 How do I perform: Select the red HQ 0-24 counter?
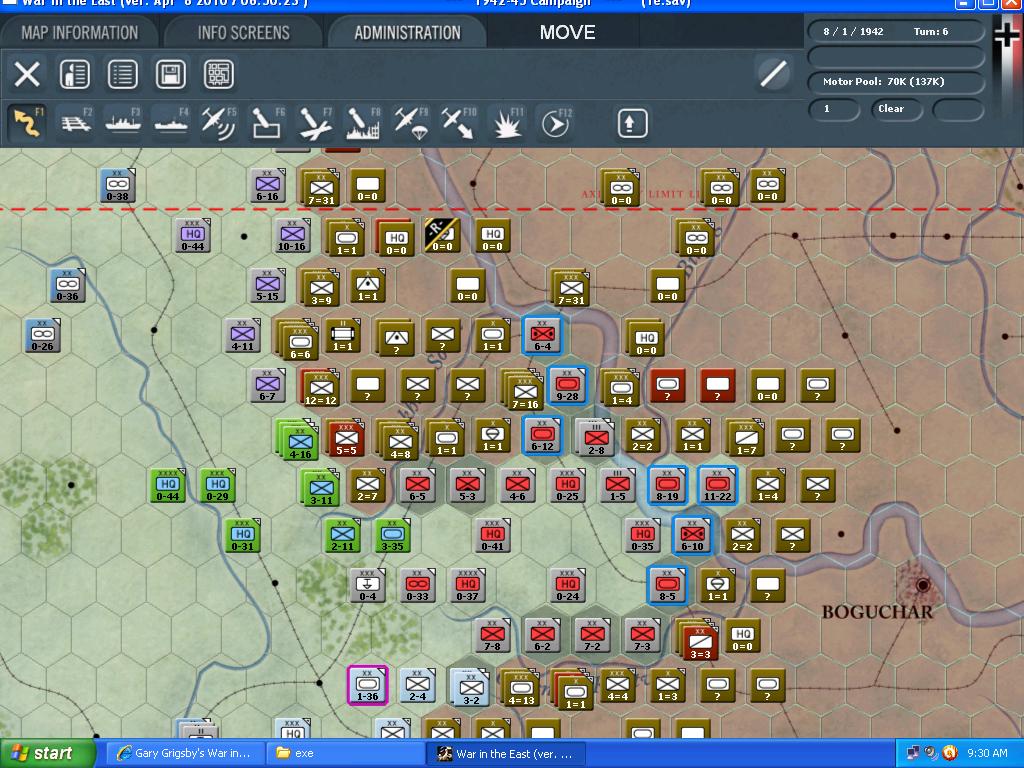click(568, 586)
